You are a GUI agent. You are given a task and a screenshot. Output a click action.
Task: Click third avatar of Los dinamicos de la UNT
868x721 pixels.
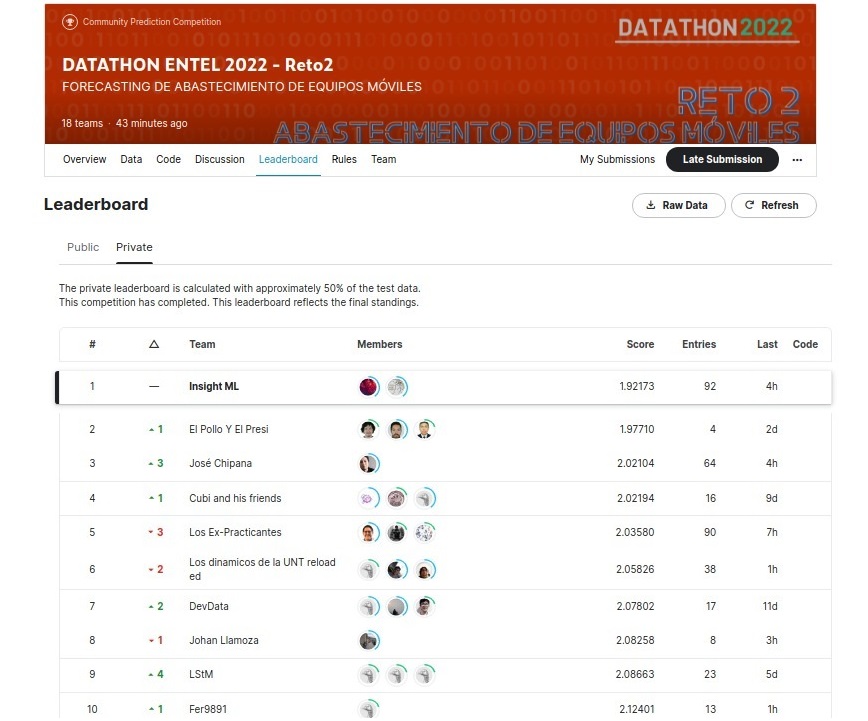coord(425,570)
